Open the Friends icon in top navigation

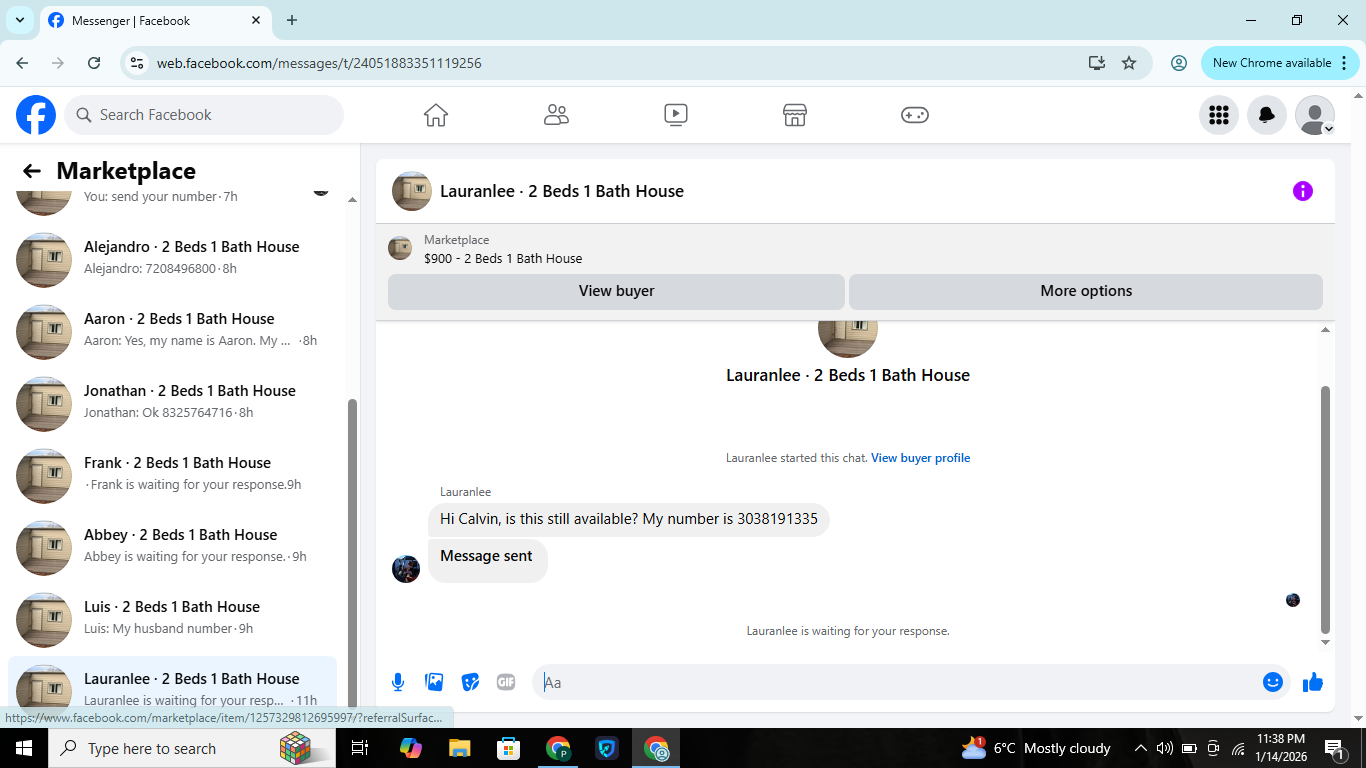click(x=556, y=115)
